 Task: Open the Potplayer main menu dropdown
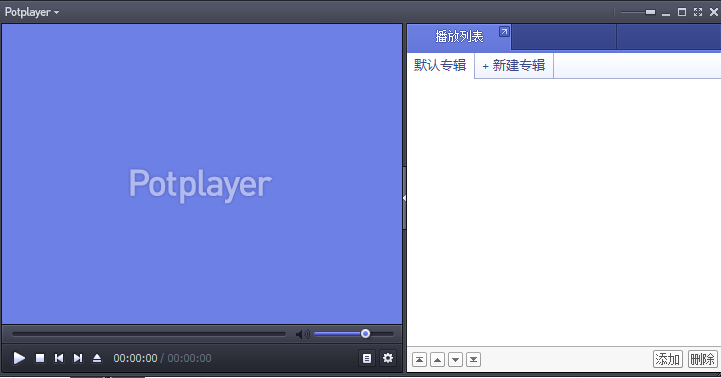tap(31, 12)
